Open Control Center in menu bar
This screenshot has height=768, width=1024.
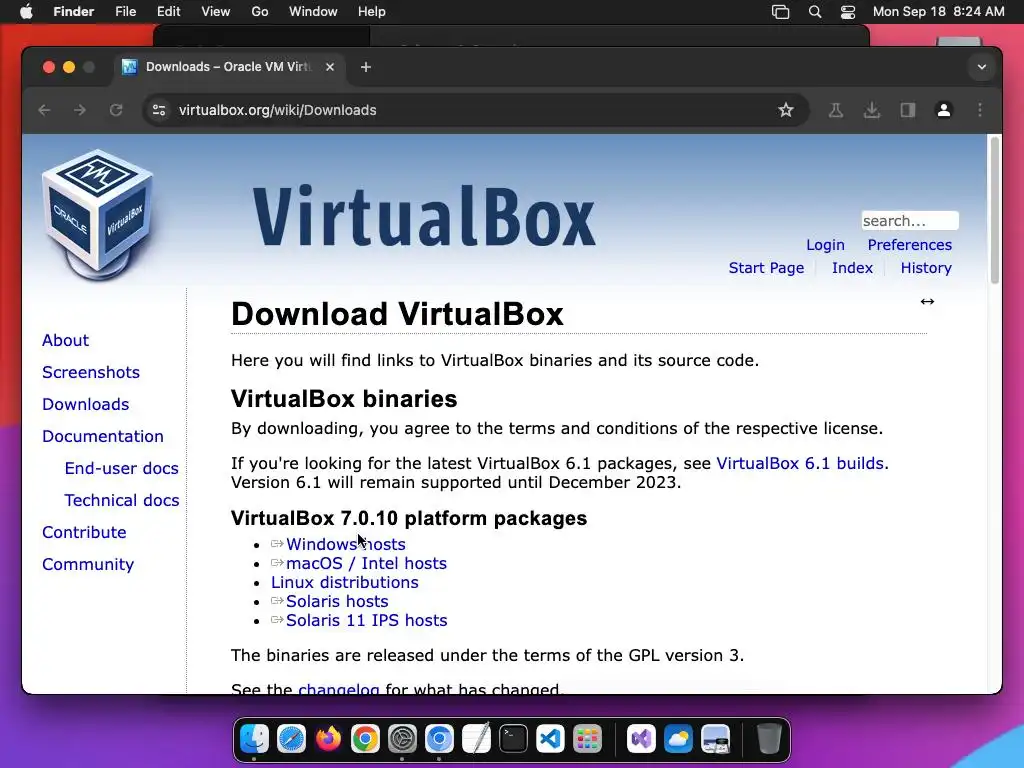(x=848, y=12)
